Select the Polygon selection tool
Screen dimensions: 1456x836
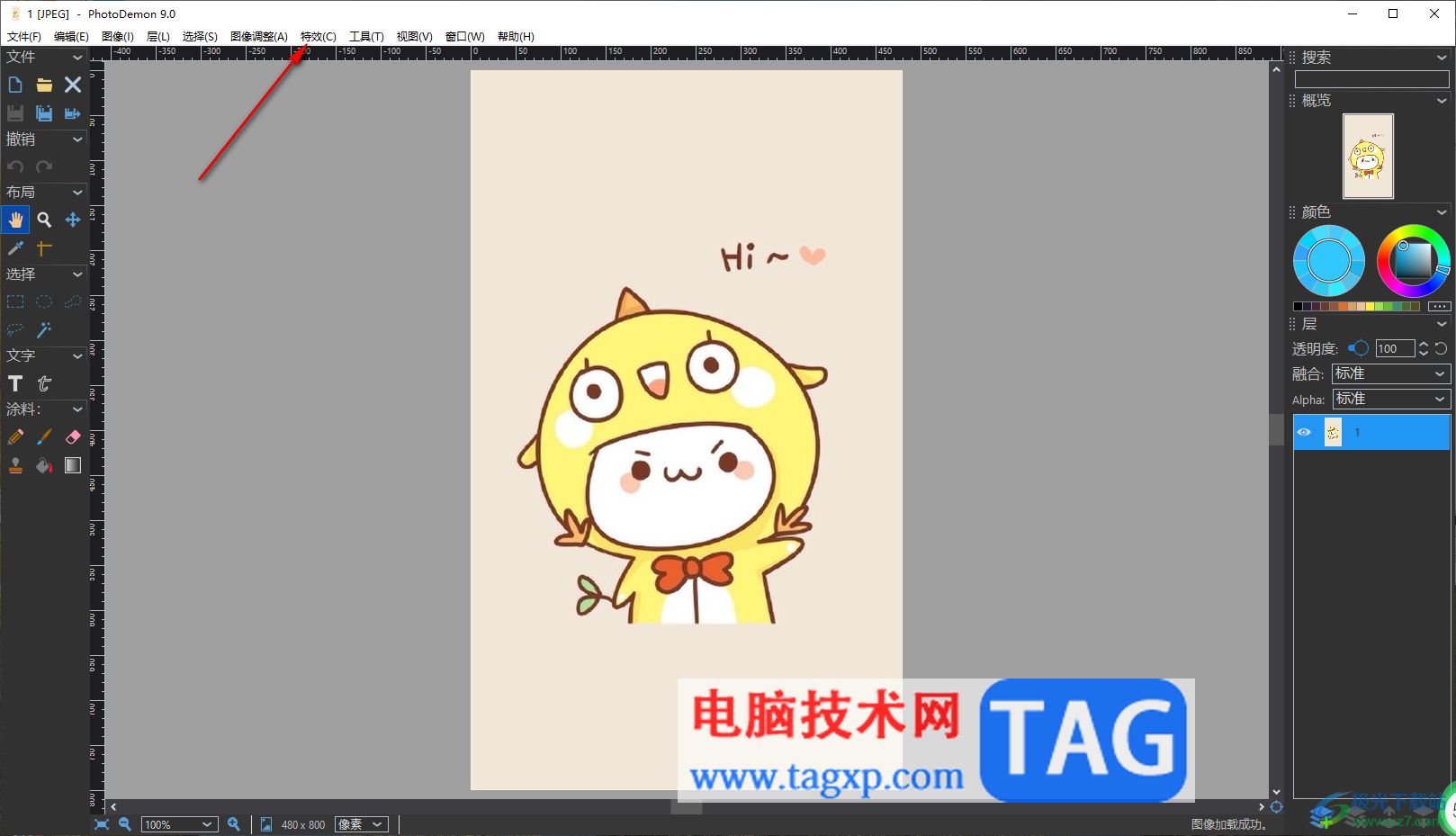pyautogui.click(x=73, y=301)
